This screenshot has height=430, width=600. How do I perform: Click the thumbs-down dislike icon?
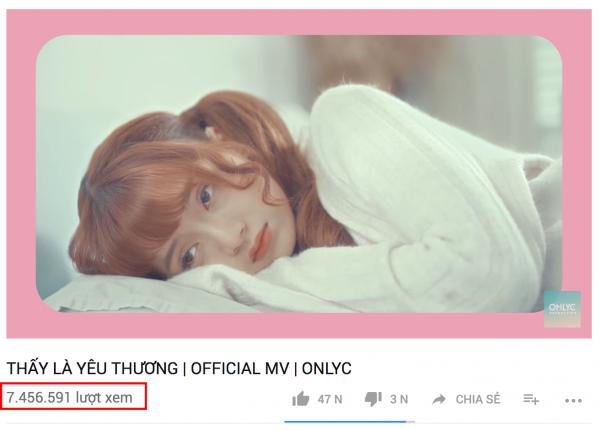click(x=373, y=399)
